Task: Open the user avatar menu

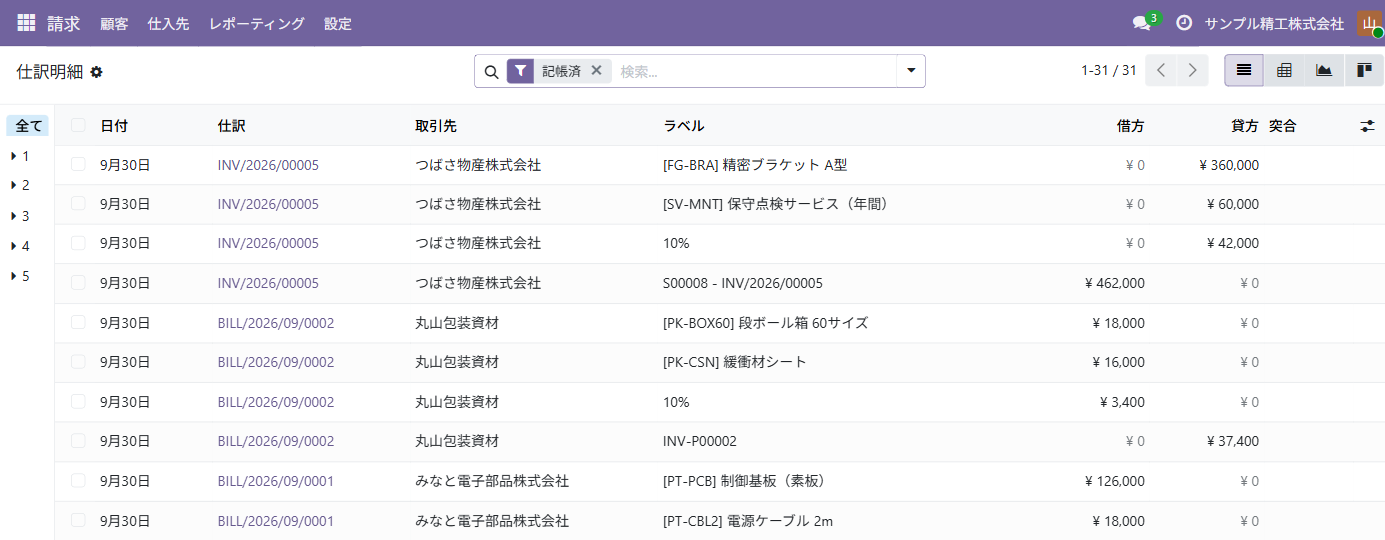Action: (x=1369, y=23)
